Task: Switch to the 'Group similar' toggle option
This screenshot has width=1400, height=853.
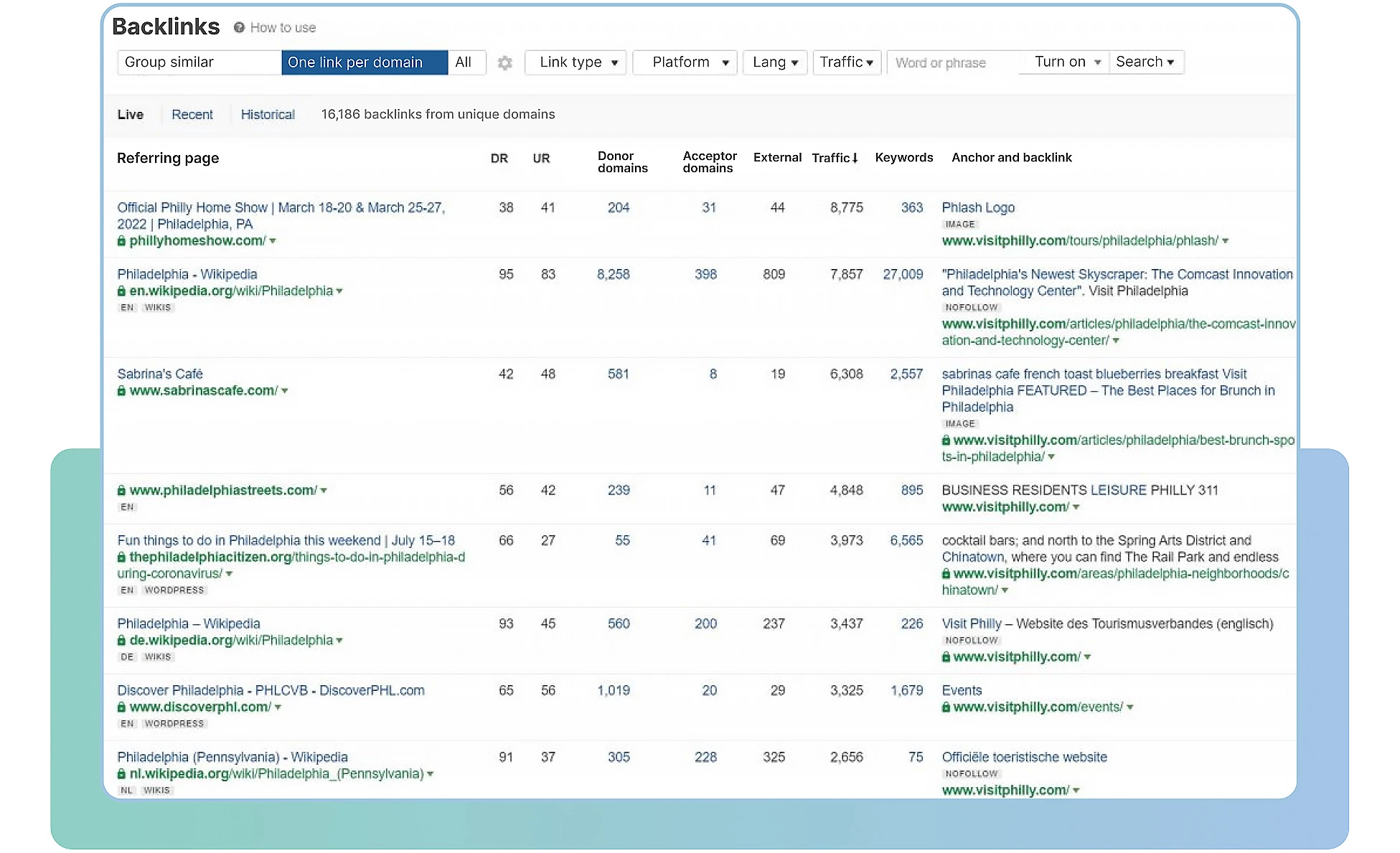Action: coord(196,62)
